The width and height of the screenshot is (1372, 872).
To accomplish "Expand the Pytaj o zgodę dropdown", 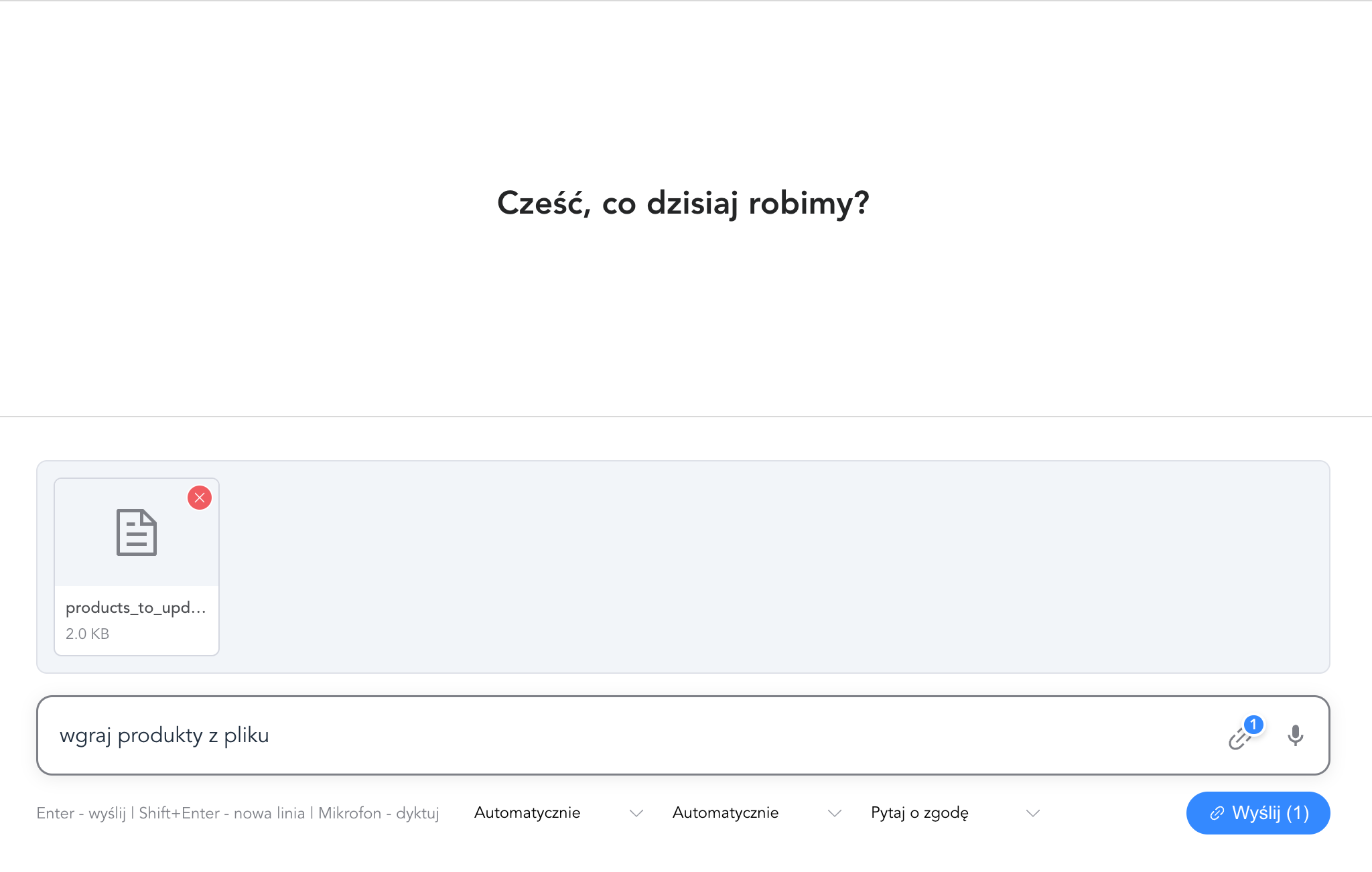I will (x=919, y=812).
